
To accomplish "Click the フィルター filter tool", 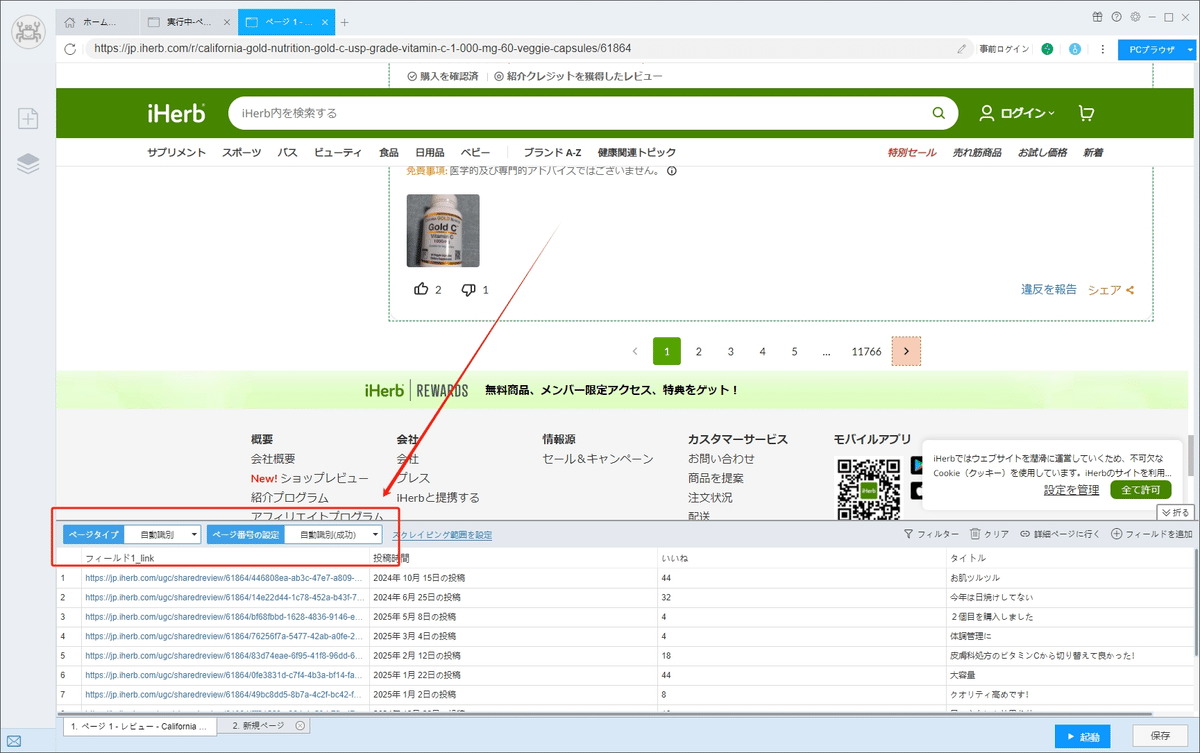I will click(931, 534).
